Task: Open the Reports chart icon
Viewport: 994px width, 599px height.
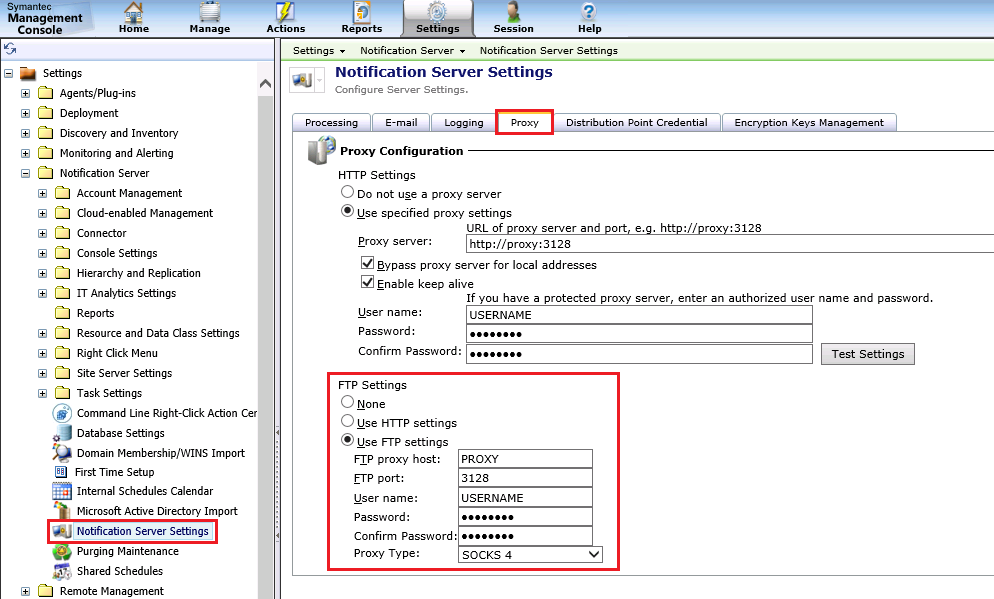Action: click(361, 12)
